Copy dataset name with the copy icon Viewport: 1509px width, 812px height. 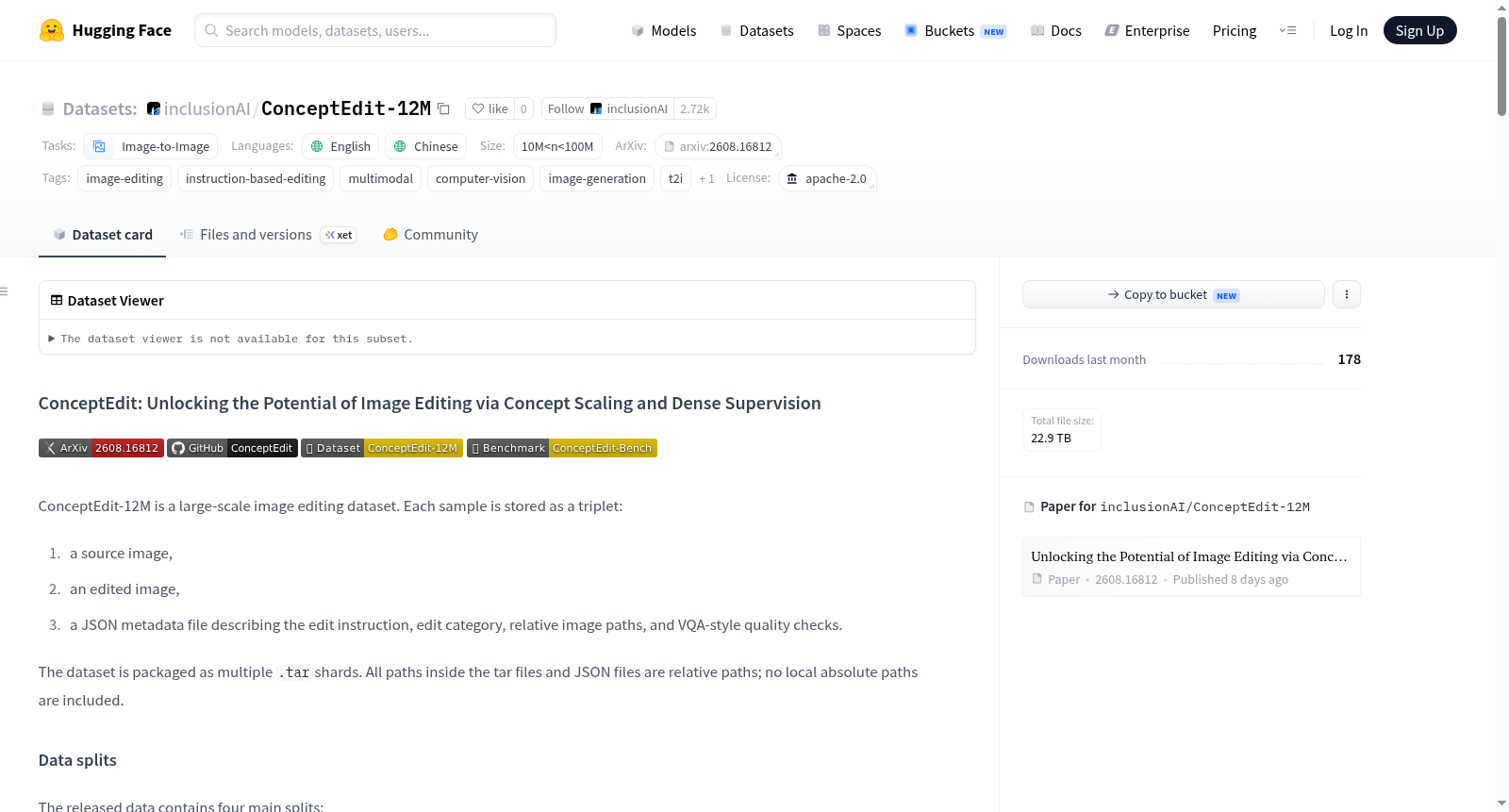(x=443, y=108)
